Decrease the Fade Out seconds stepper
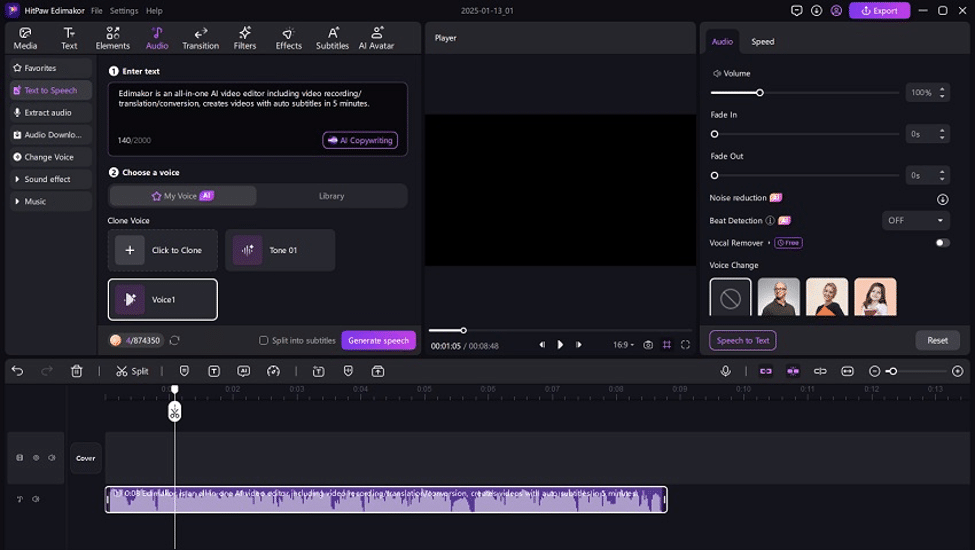The width and height of the screenshot is (977, 550). [942, 179]
